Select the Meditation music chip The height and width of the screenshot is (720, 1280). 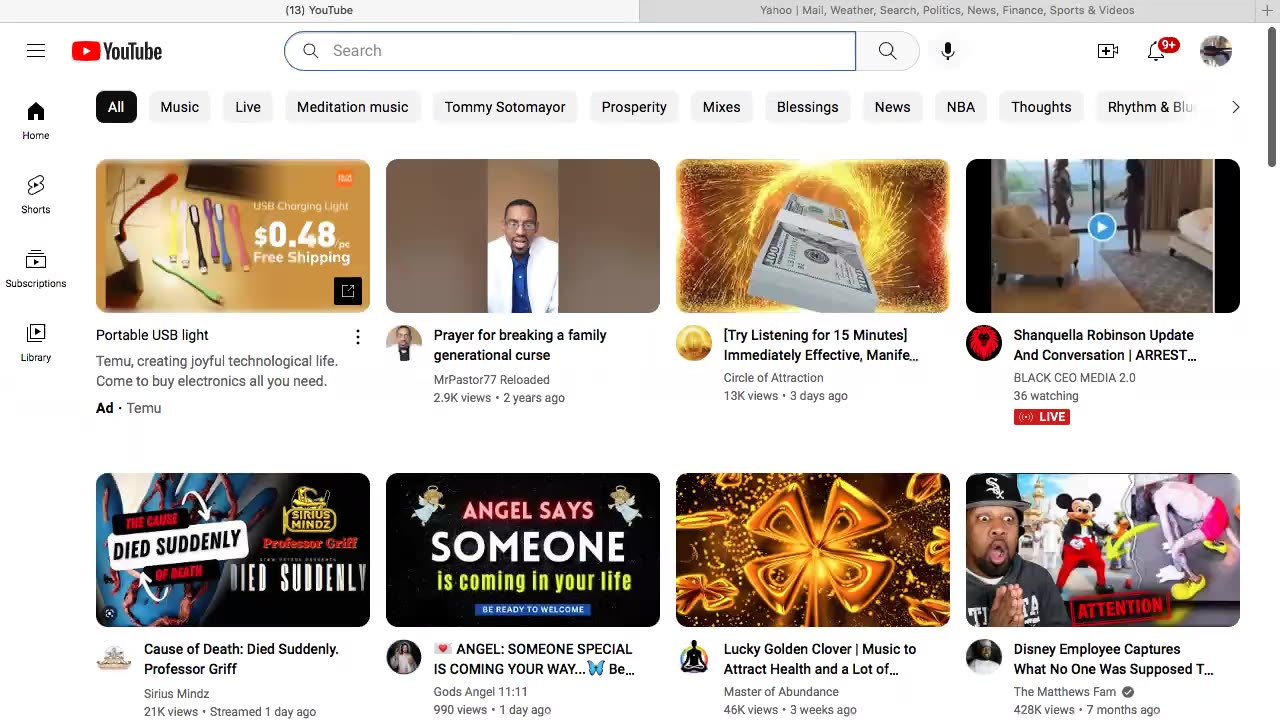click(353, 107)
